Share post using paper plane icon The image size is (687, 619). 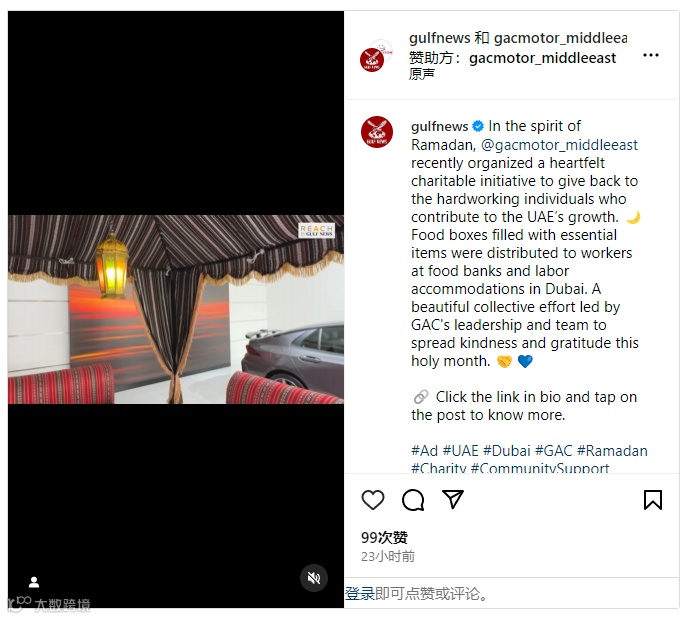point(453,499)
